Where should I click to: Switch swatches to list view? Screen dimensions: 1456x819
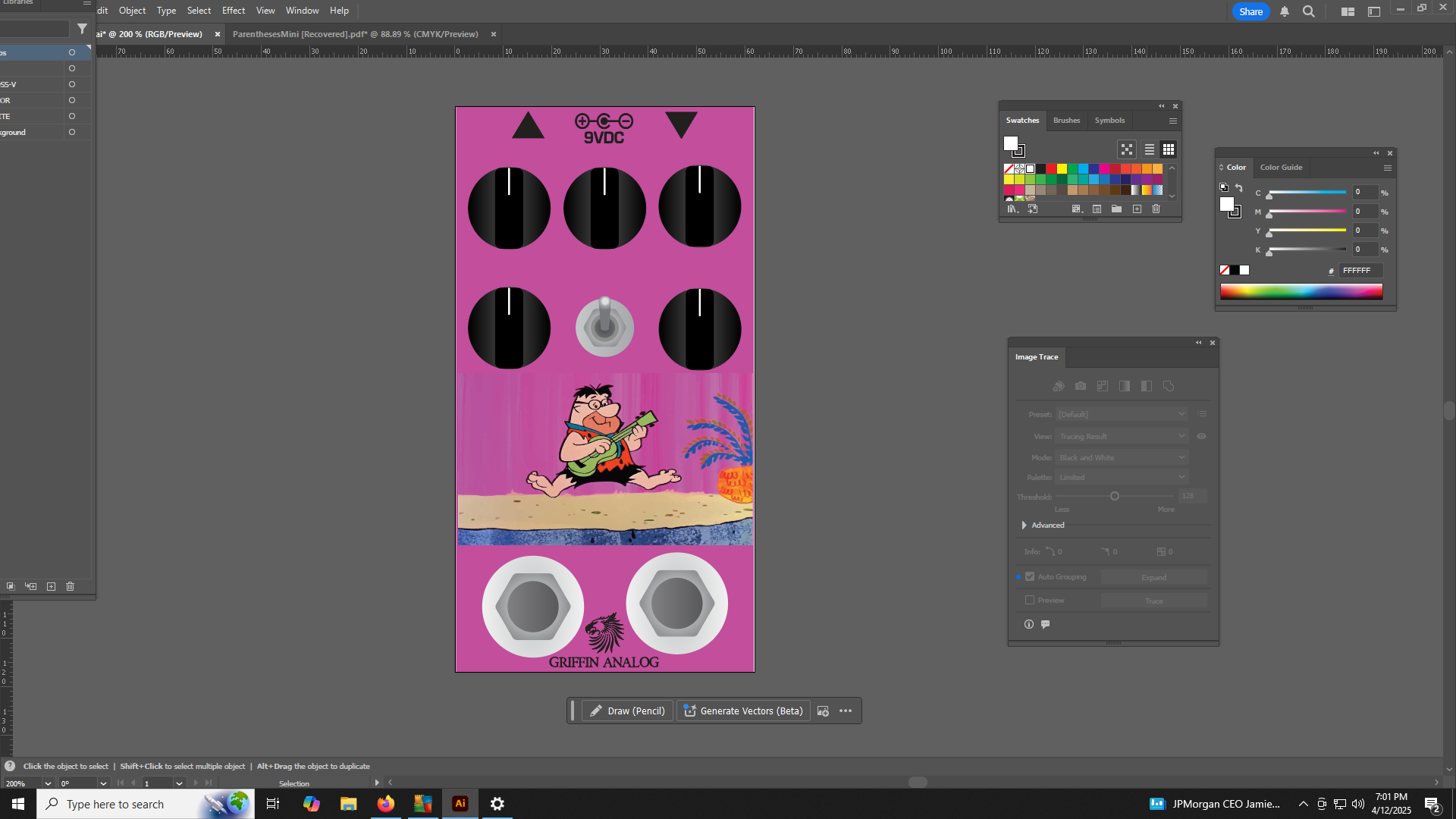(x=1150, y=149)
